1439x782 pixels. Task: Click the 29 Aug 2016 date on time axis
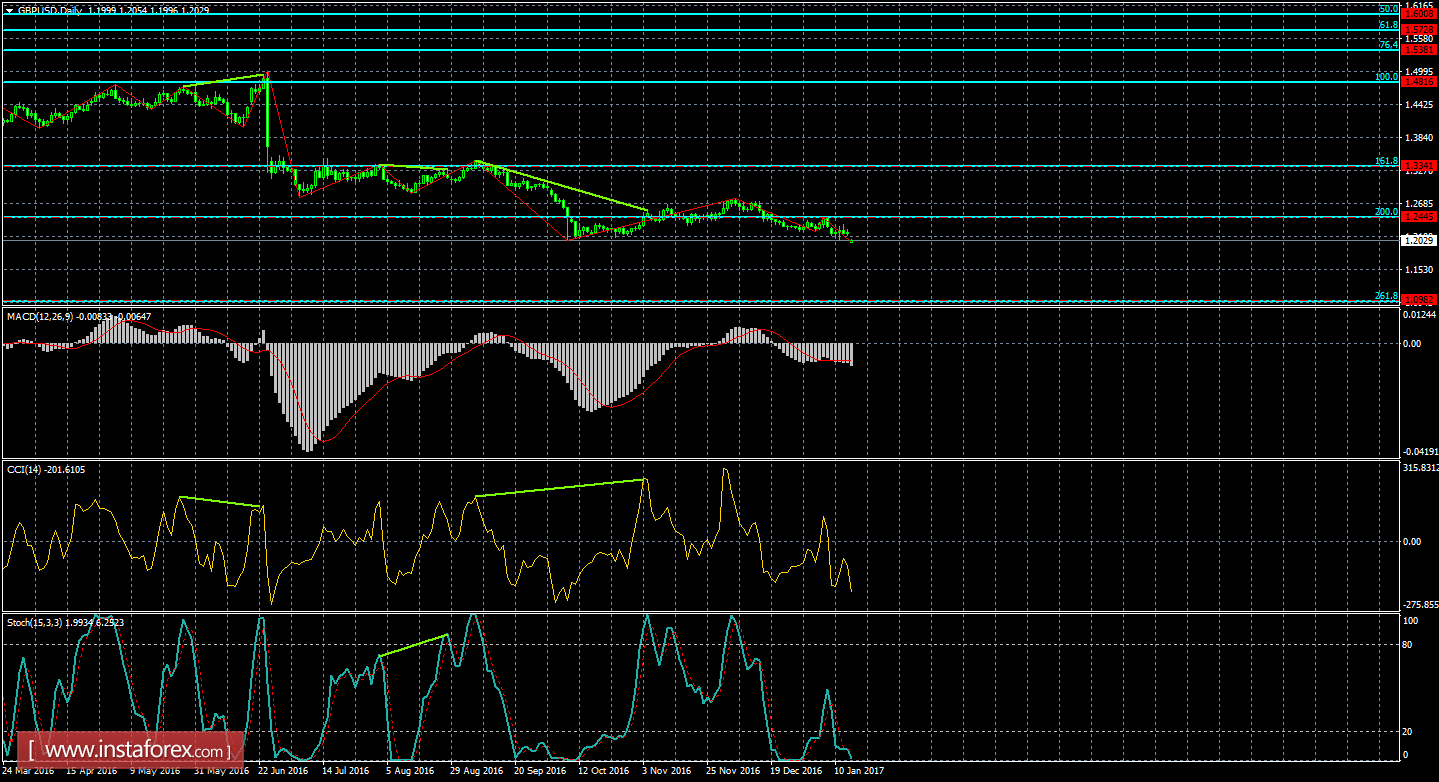click(x=475, y=771)
